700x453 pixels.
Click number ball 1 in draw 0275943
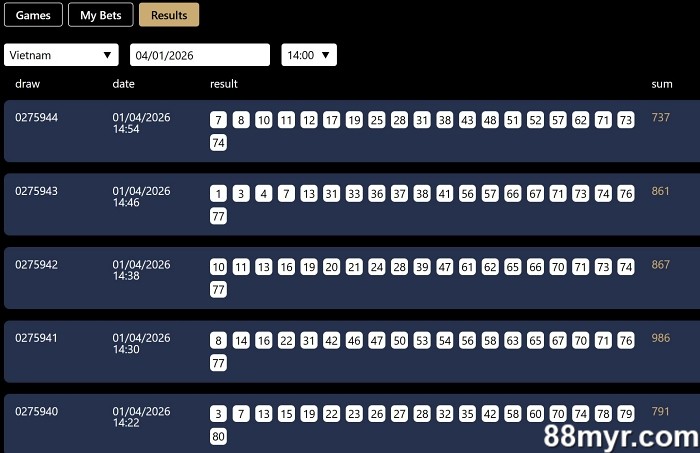click(218, 194)
